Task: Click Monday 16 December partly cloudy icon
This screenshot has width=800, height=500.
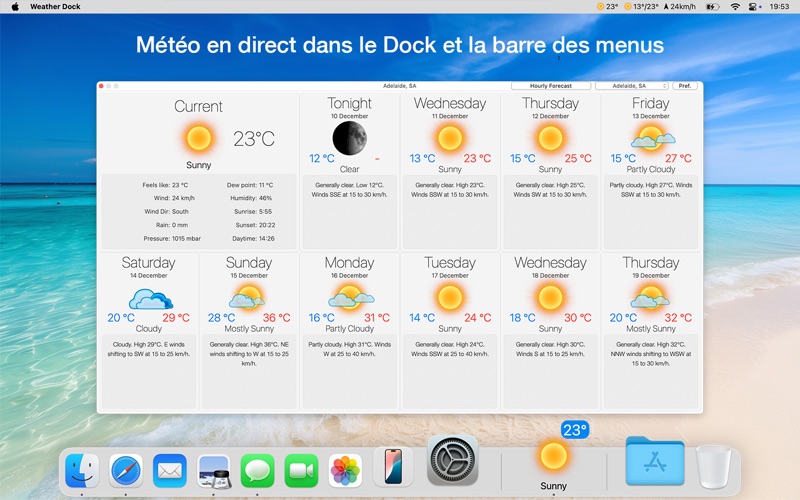Action: [351, 297]
